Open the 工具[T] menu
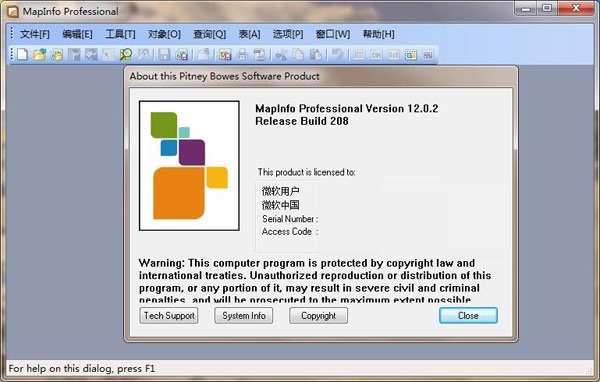This screenshot has height=382, width=600. tap(120, 34)
